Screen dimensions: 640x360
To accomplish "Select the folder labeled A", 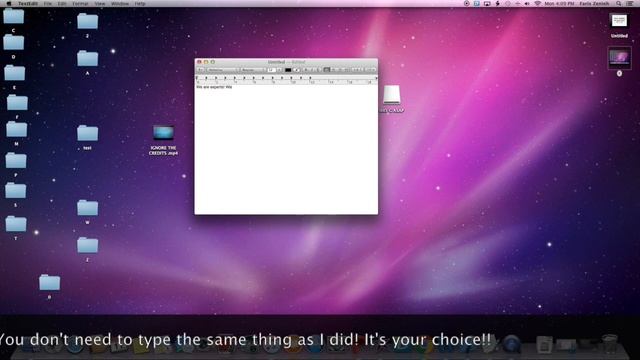I will coord(87,58).
